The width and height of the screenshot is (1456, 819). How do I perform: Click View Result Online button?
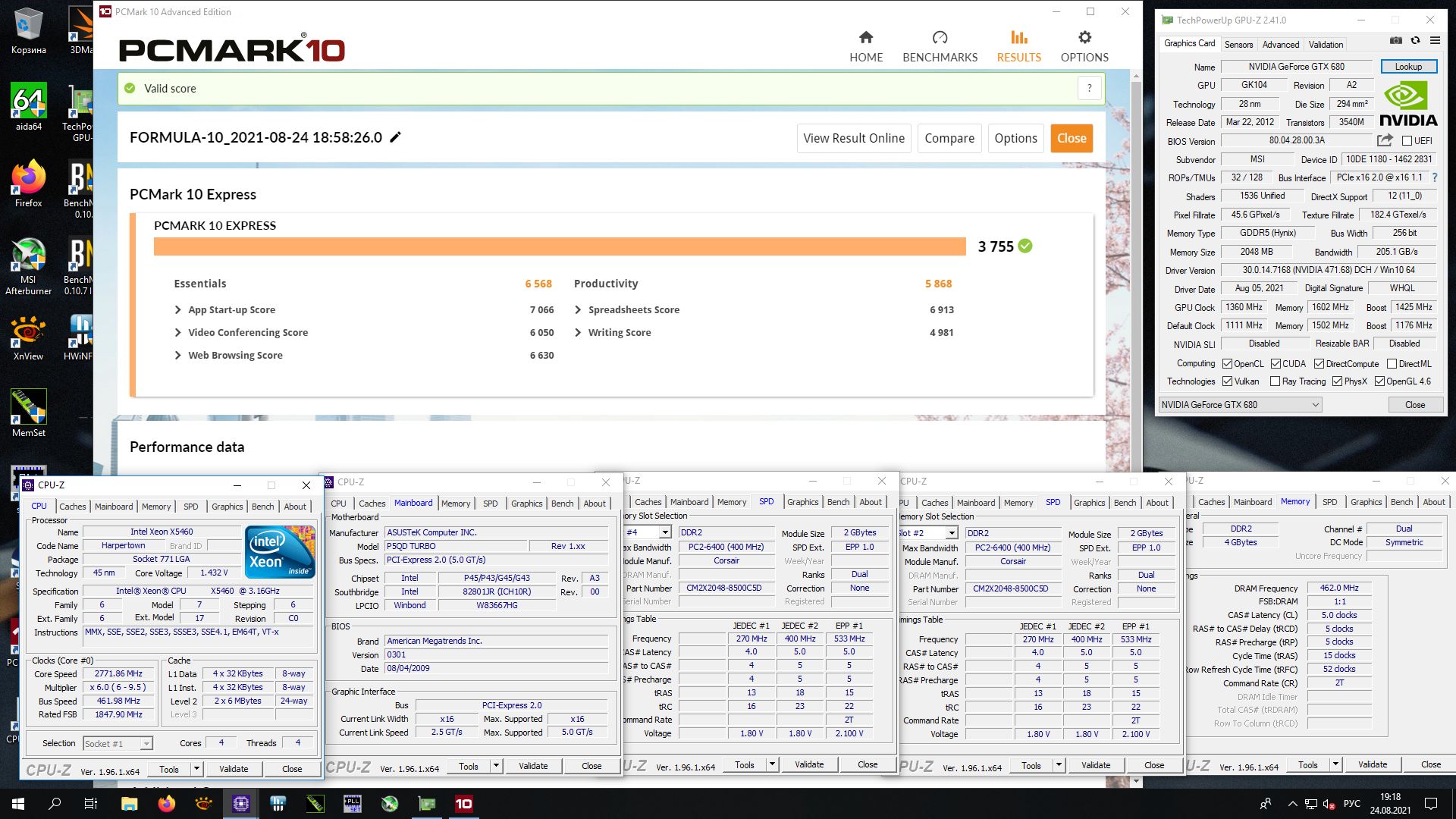[854, 138]
